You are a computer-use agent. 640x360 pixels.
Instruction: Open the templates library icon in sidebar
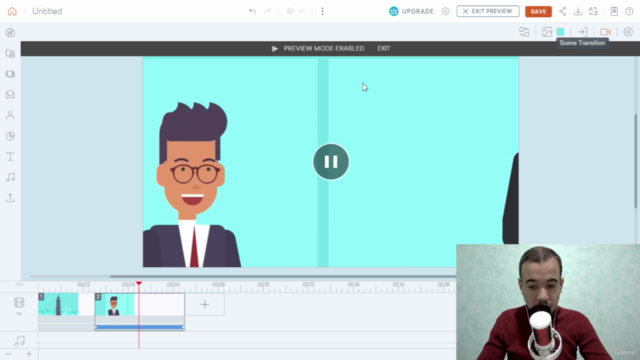click(x=10, y=53)
